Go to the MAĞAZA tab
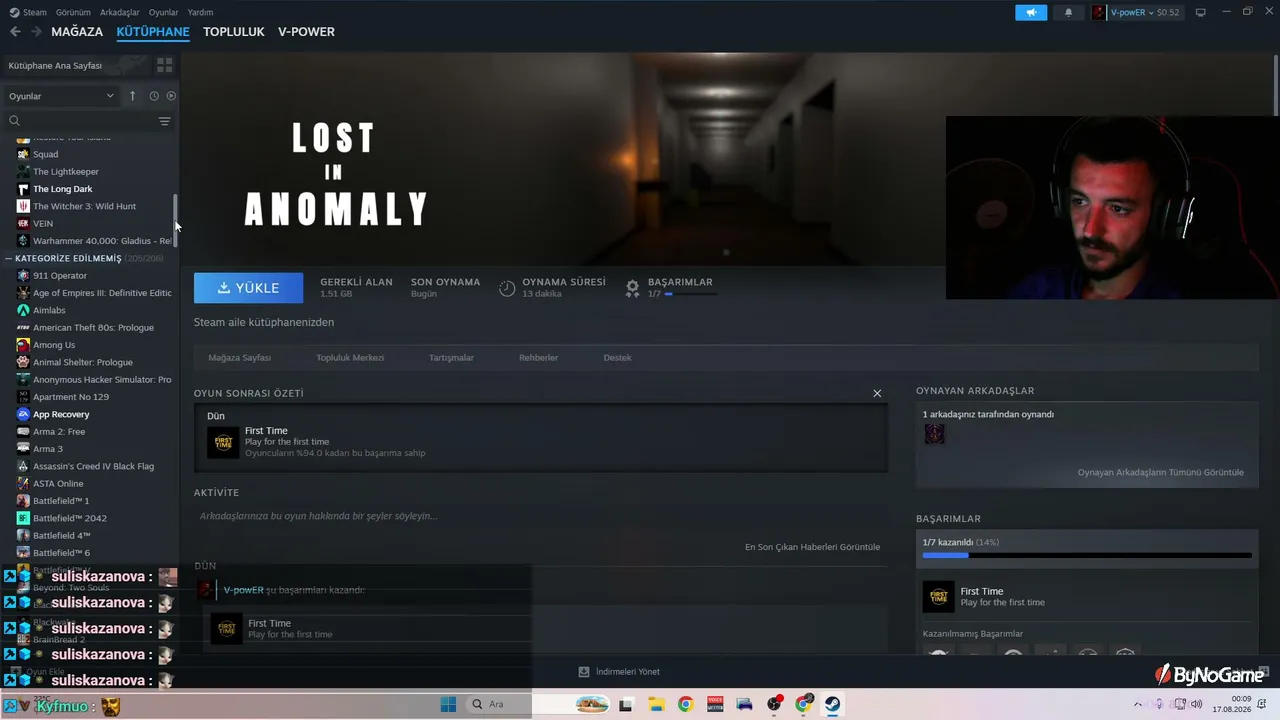Viewport: 1280px width, 720px height. (77, 32)
